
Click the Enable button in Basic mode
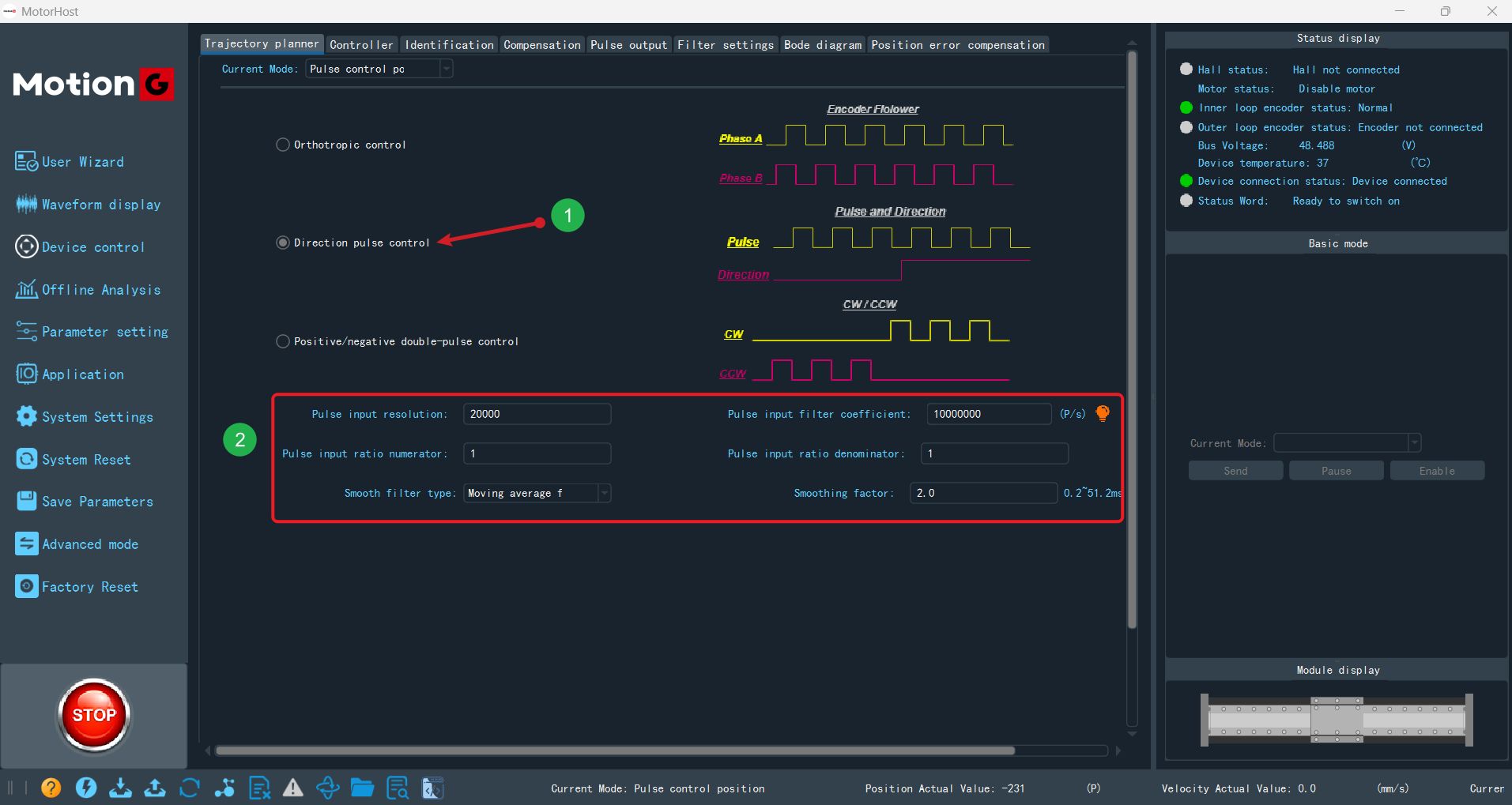tap(1437, 471)
